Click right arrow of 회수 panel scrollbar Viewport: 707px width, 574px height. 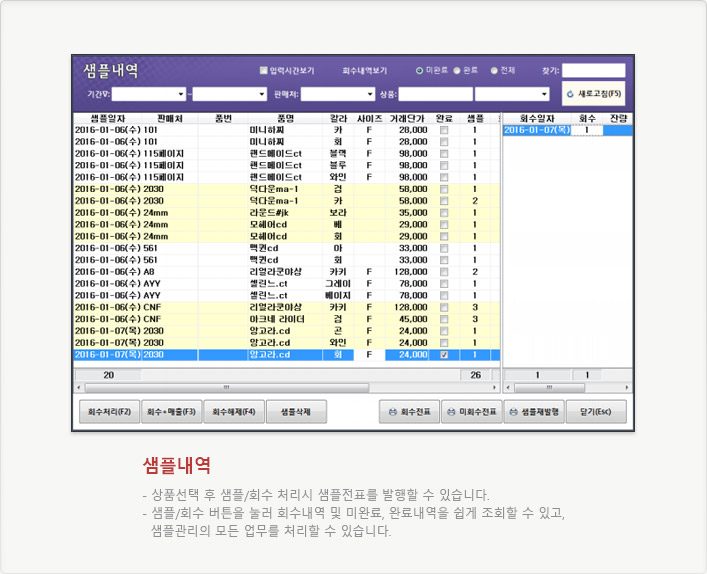tap(627, 388)
